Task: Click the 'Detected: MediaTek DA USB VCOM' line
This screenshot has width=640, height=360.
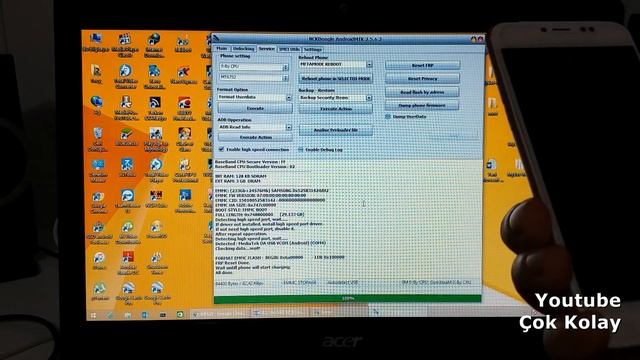Action: click(270, 243)
